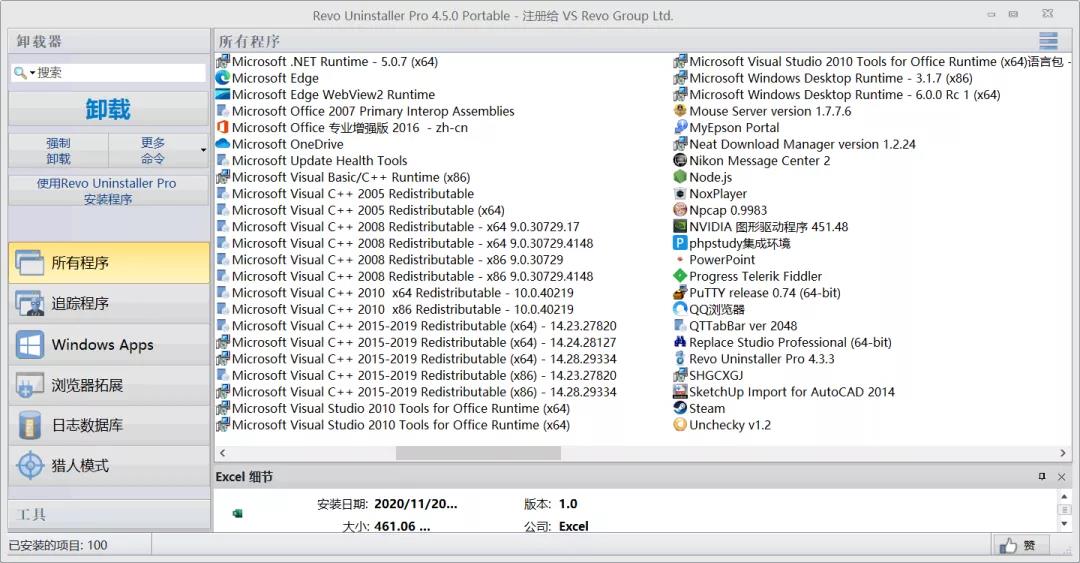The image size is (1080, 563).
Task: Expand the 更多命令 dropdown arrow
Action: click(203, 150)
